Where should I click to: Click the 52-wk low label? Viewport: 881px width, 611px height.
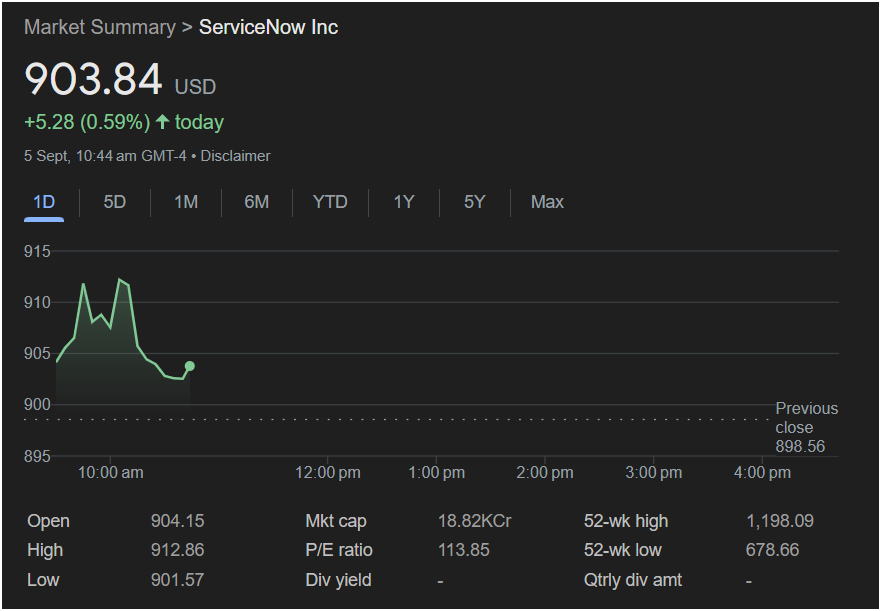[623, 550]
